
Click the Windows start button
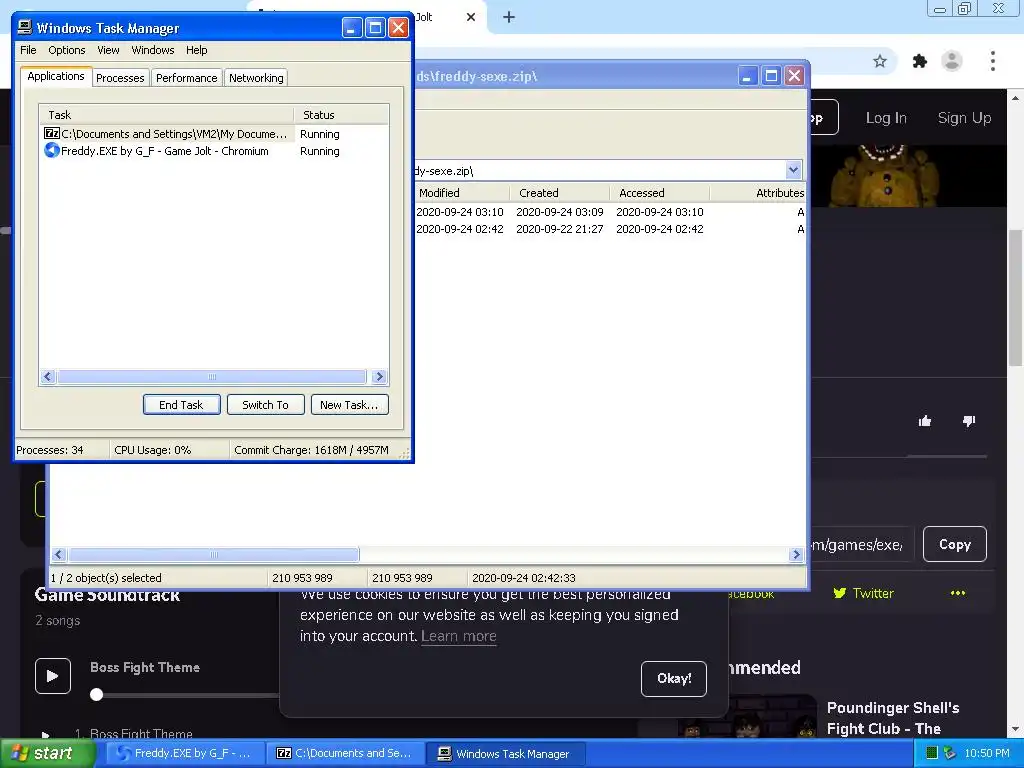coord(48,753)
